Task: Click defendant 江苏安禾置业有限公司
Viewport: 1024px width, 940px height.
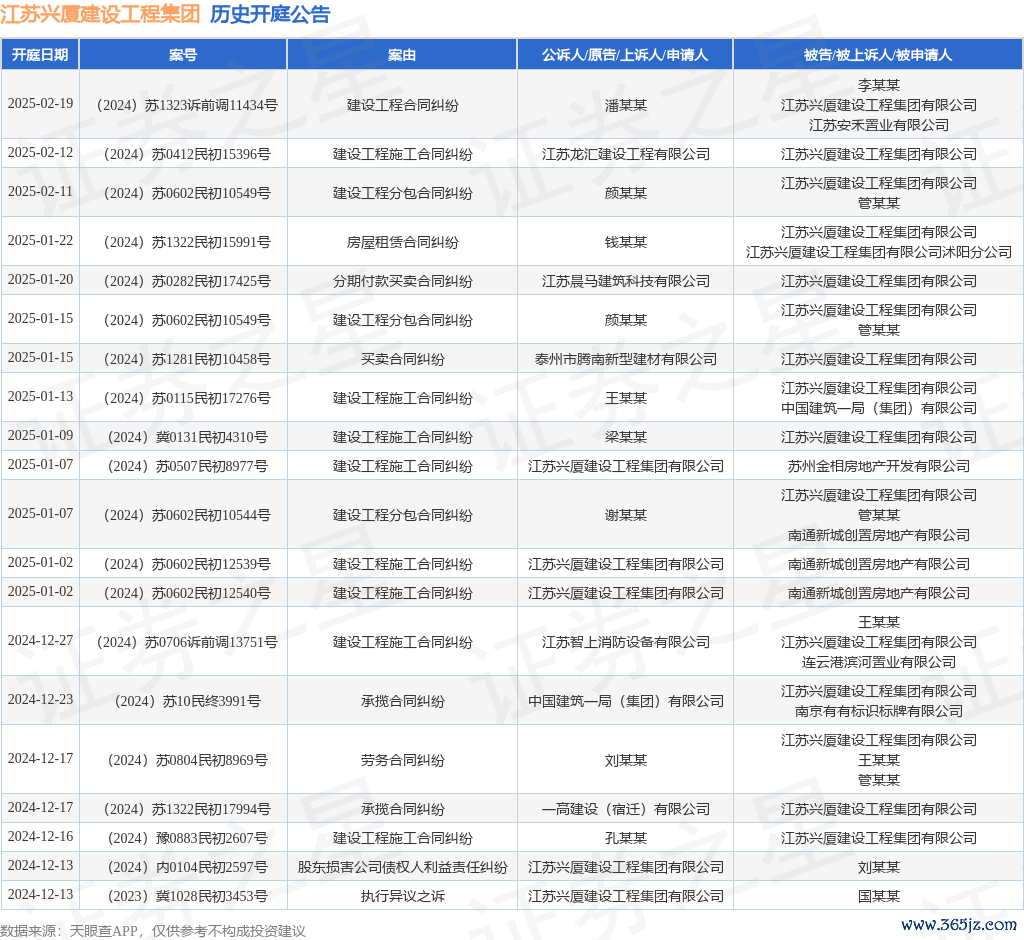Action: [x=879, y=125]
